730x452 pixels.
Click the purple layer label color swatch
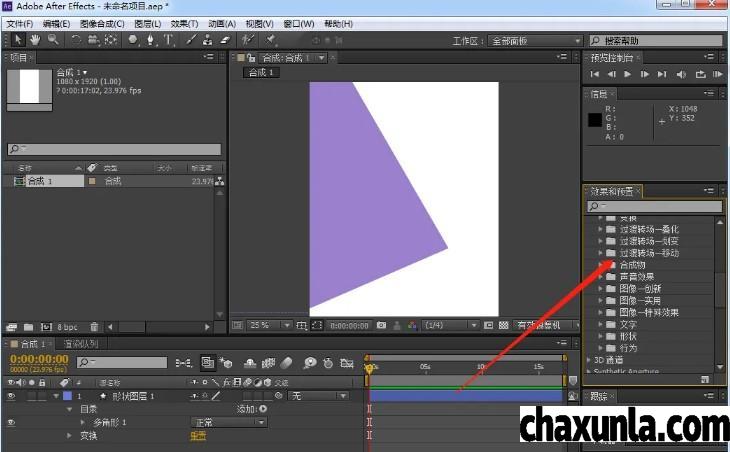(x=67, y=396)
